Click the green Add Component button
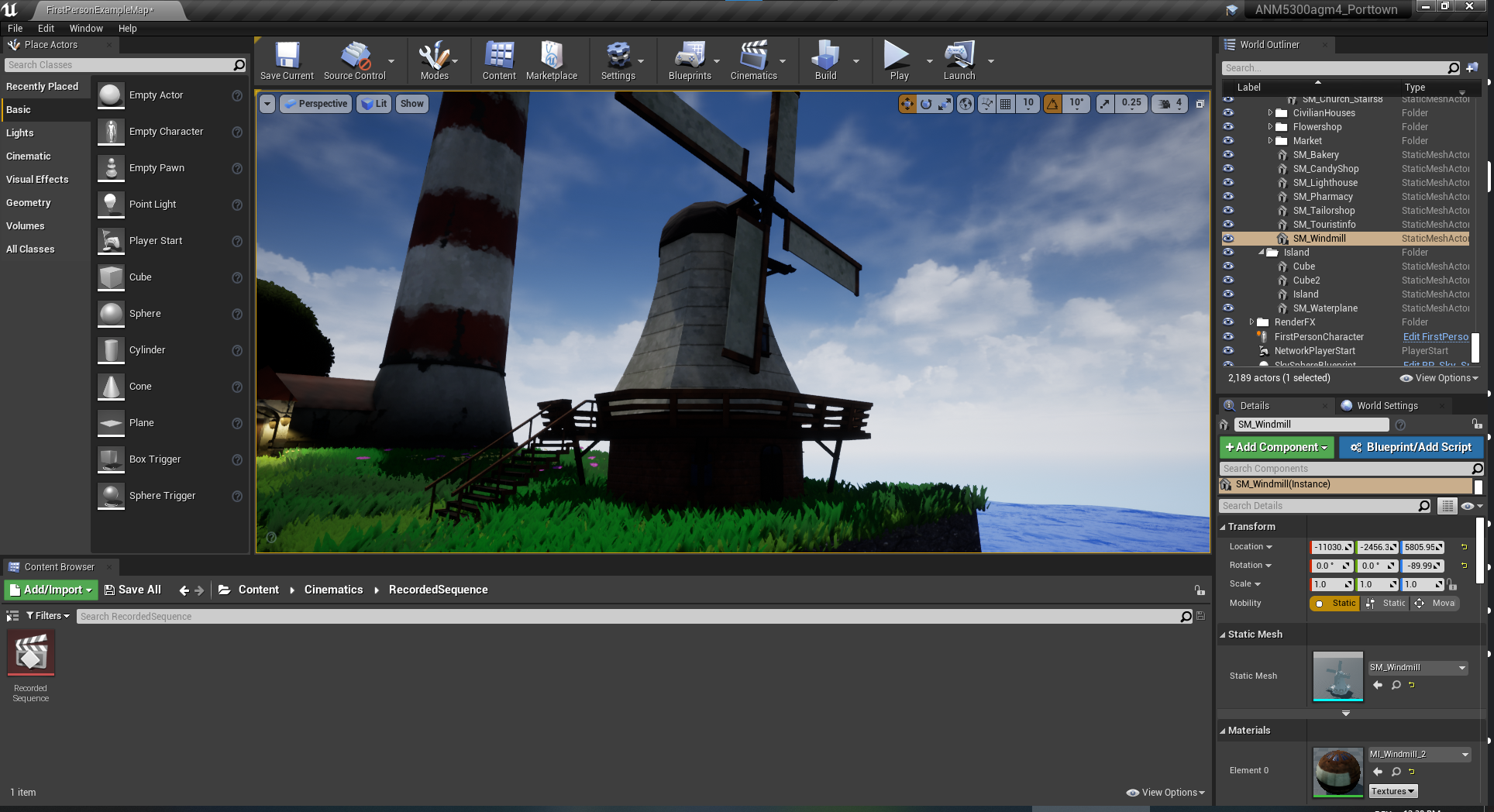 1276,448
